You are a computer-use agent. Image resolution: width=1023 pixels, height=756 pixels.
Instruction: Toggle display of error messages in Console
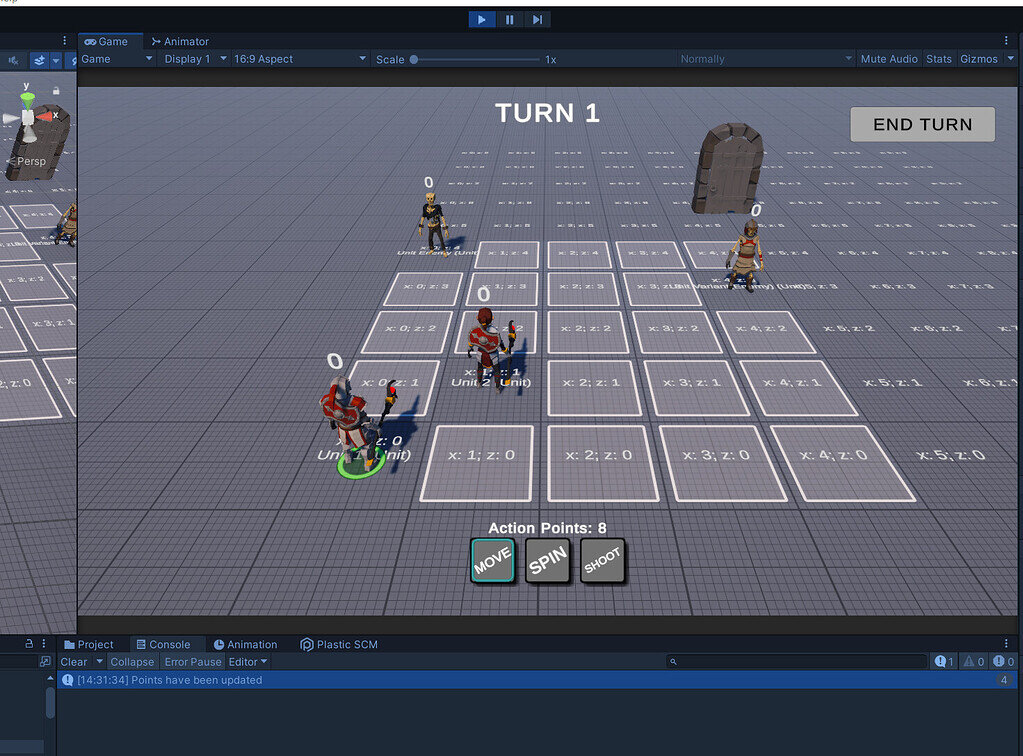point(1003,661)
